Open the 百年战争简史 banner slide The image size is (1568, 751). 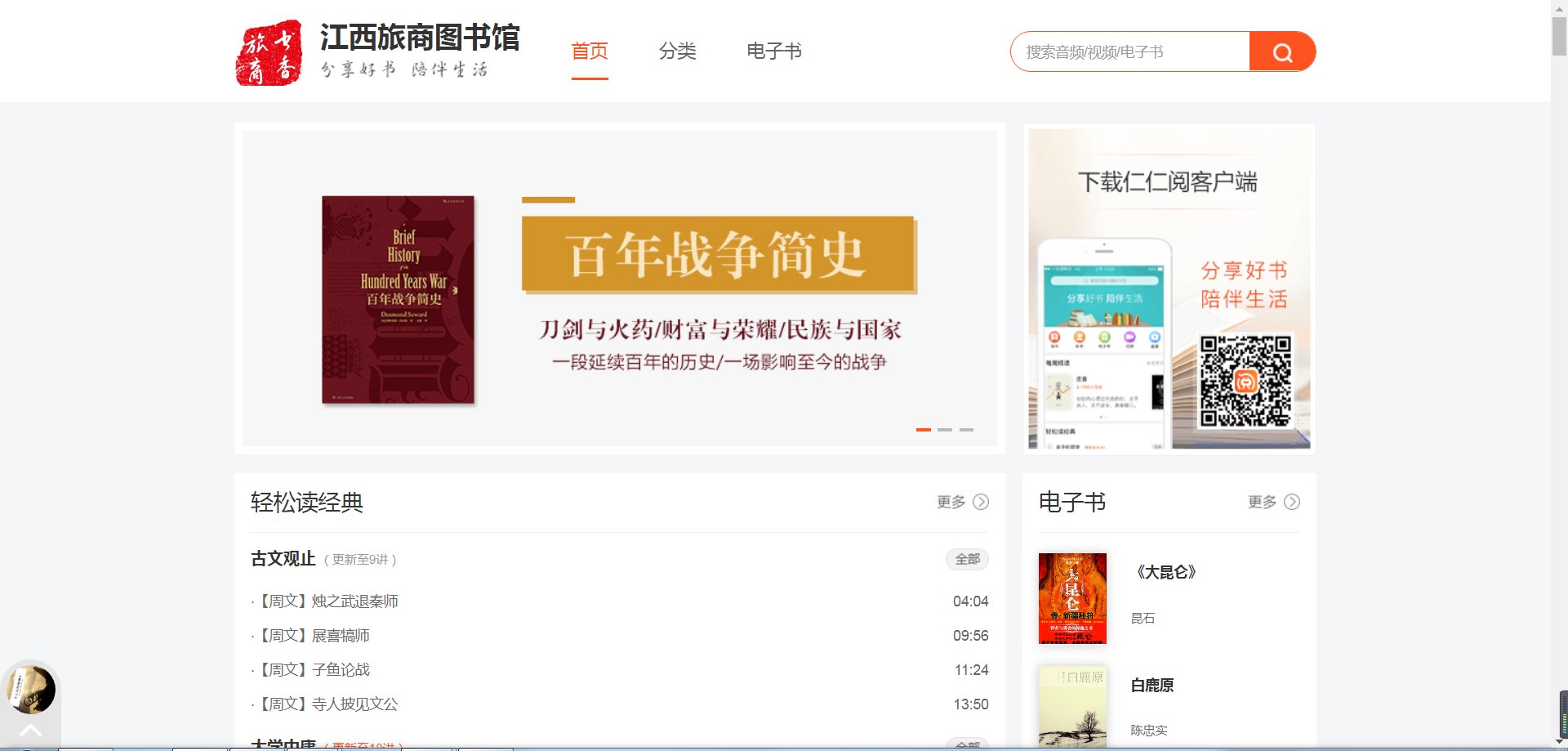pos(620,288)
